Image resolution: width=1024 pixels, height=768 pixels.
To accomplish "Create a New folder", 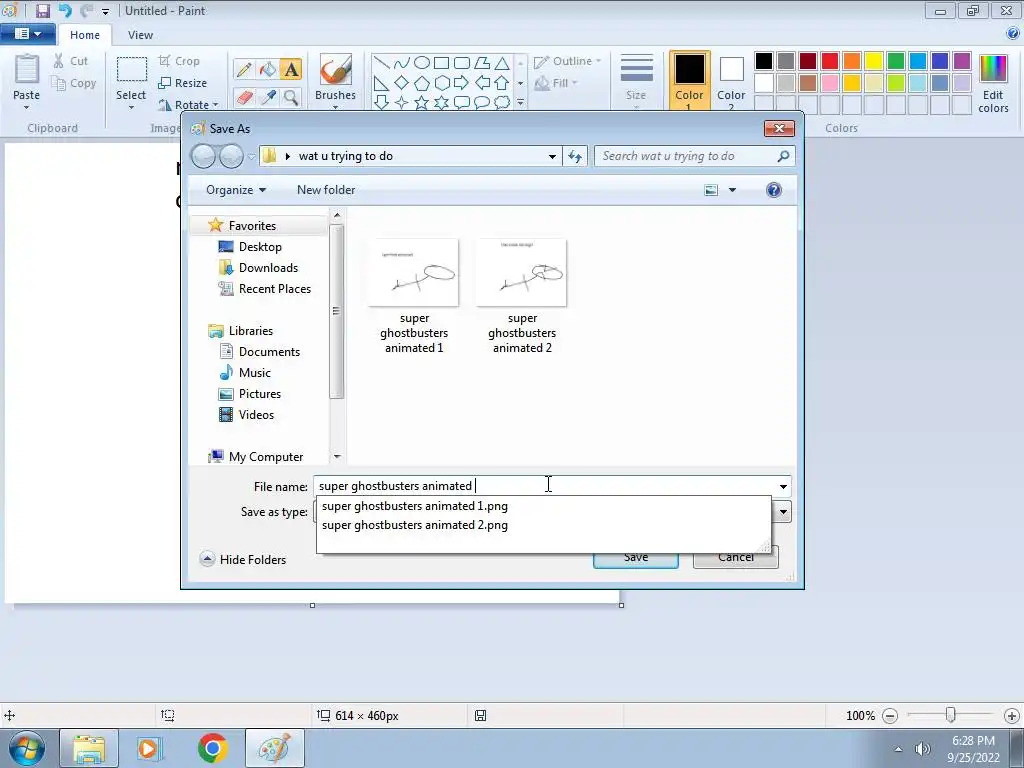I will (326, 190).
